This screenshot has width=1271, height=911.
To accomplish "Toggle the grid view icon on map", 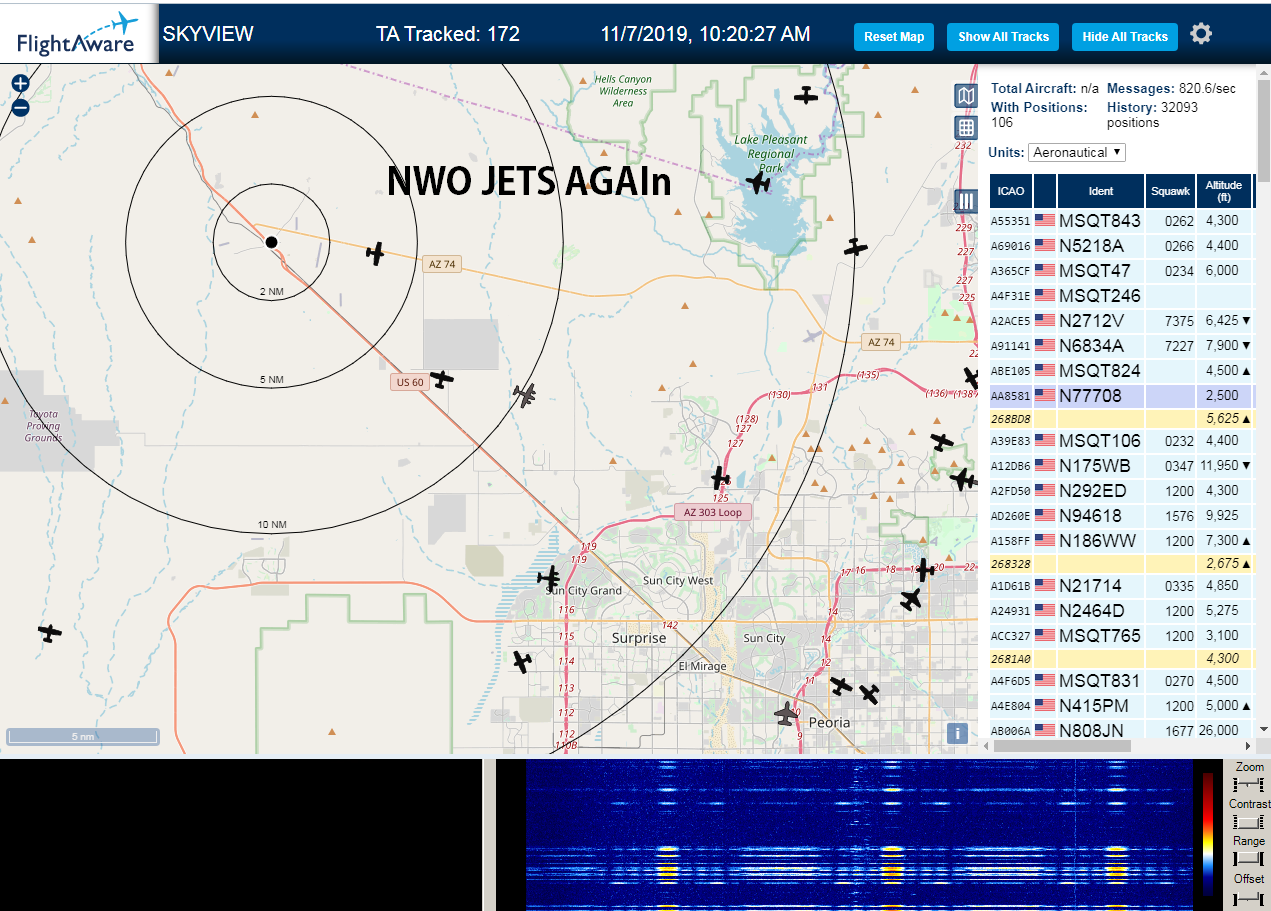I will pos(966,127).
